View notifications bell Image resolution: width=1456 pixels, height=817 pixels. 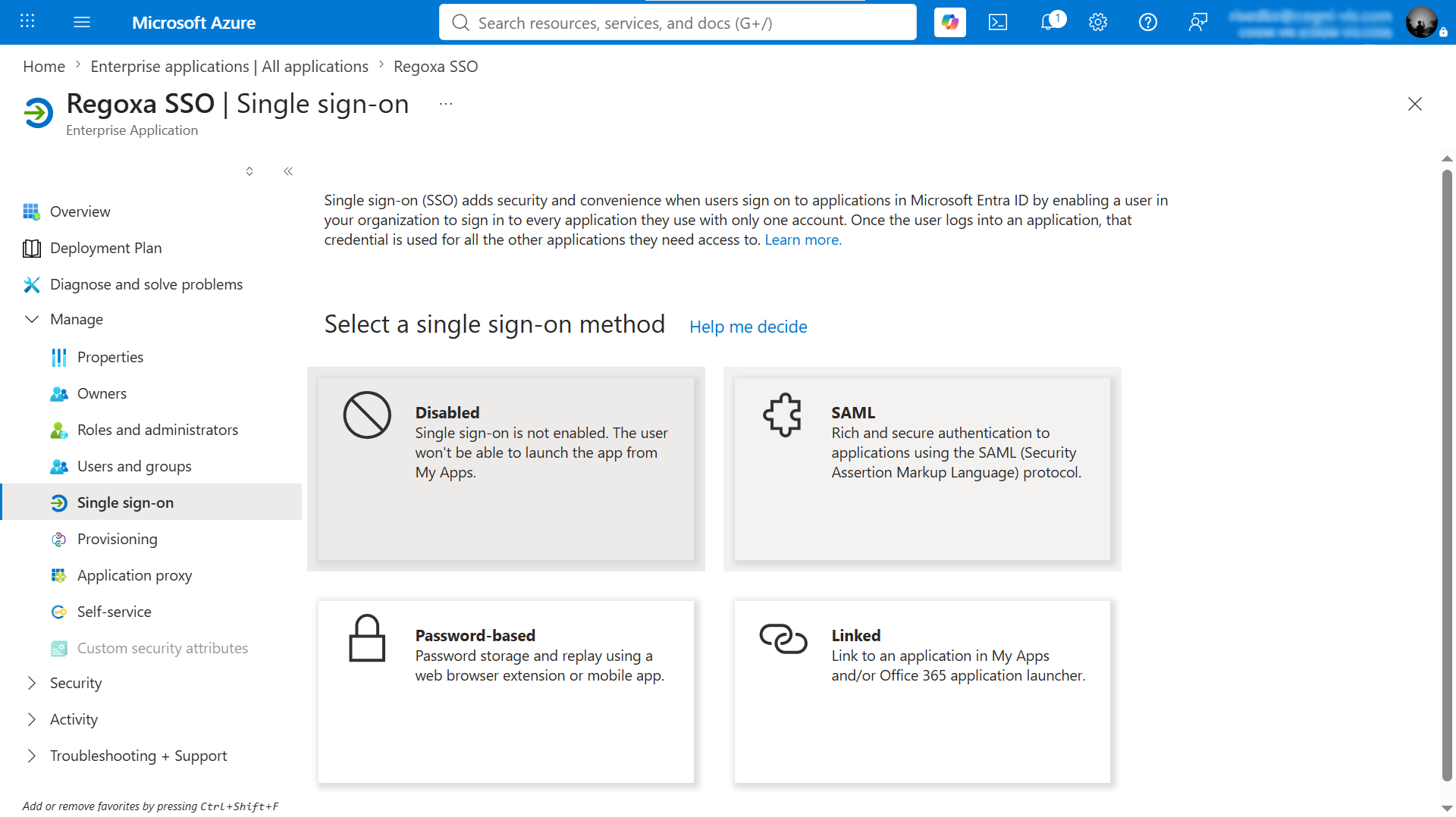1051,22
